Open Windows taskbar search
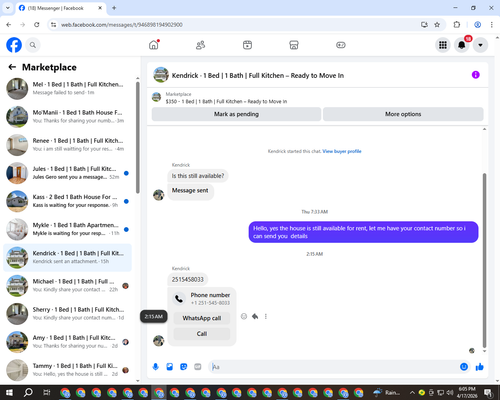Screen dimensions: 500x400 28,393
